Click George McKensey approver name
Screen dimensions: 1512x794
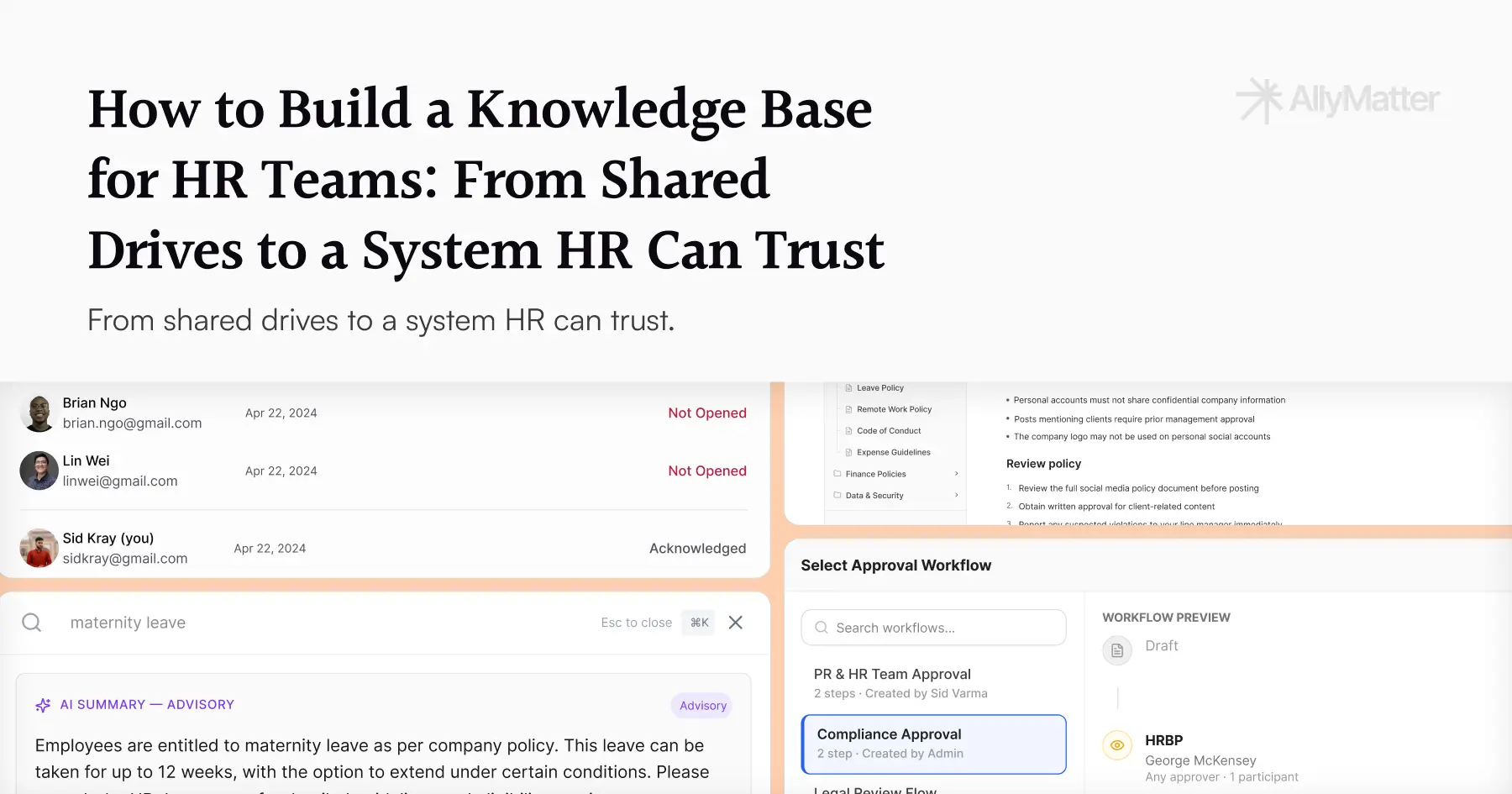tap(1200, 760)
